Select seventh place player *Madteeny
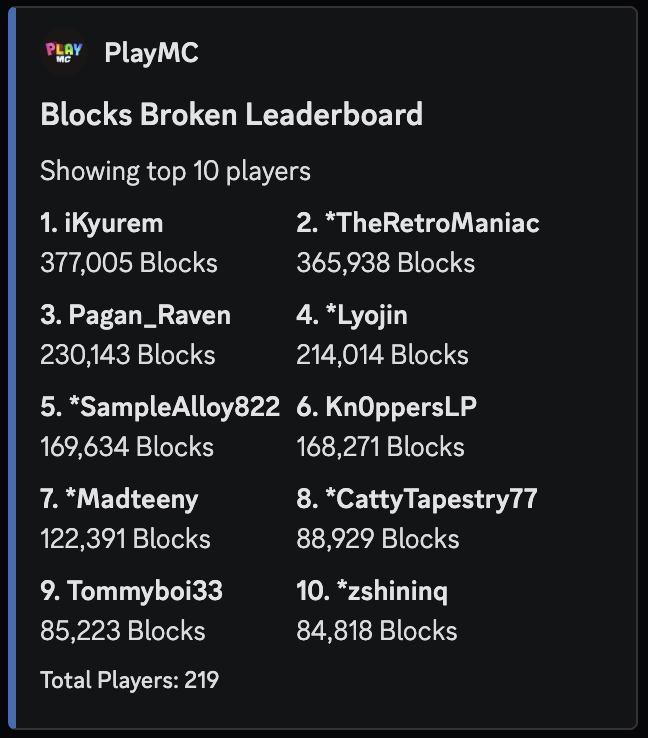The height and width of the screenshot is (738, 648). 120,499
